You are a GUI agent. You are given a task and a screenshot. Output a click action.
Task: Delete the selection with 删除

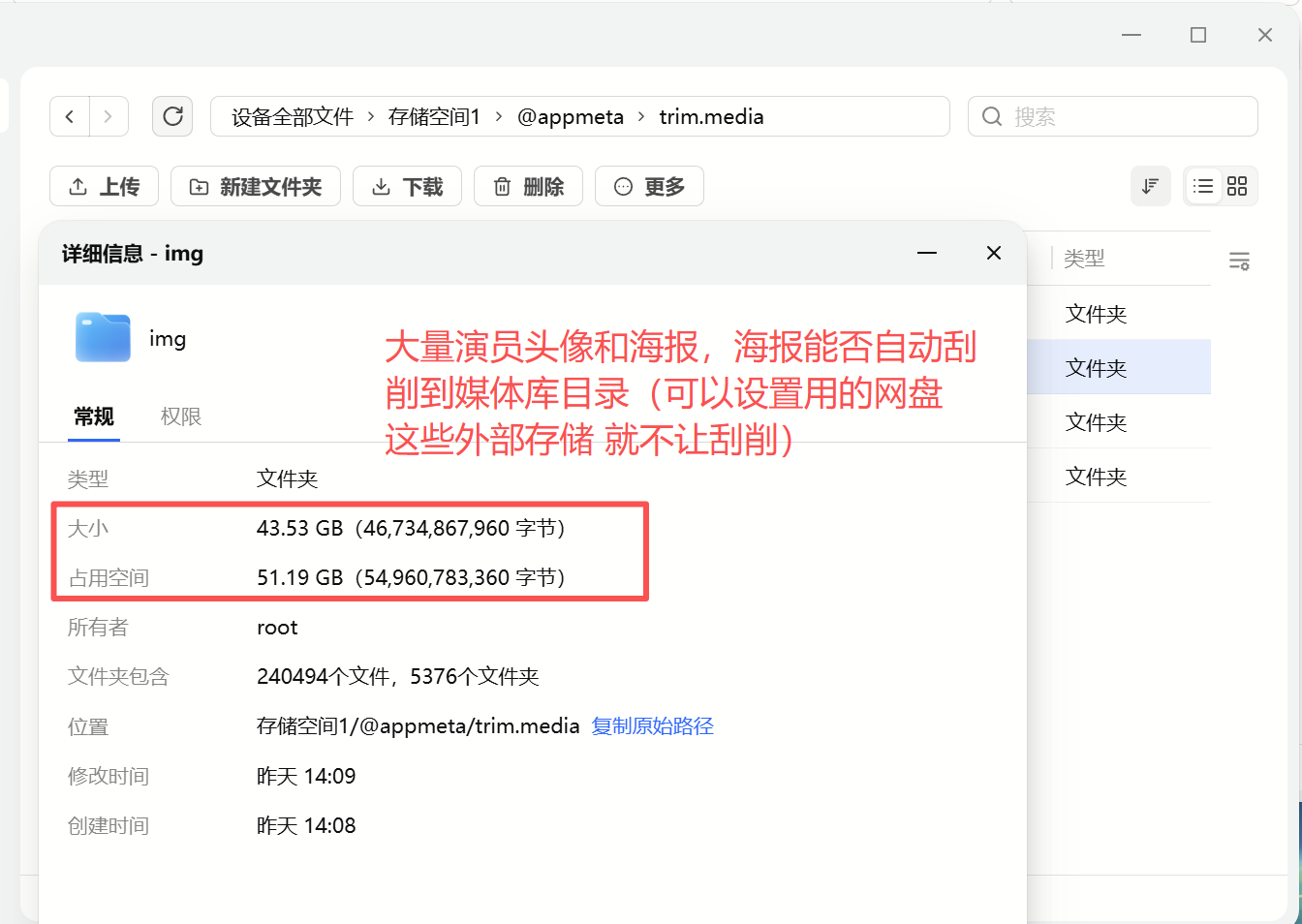(x=528, y=186)
